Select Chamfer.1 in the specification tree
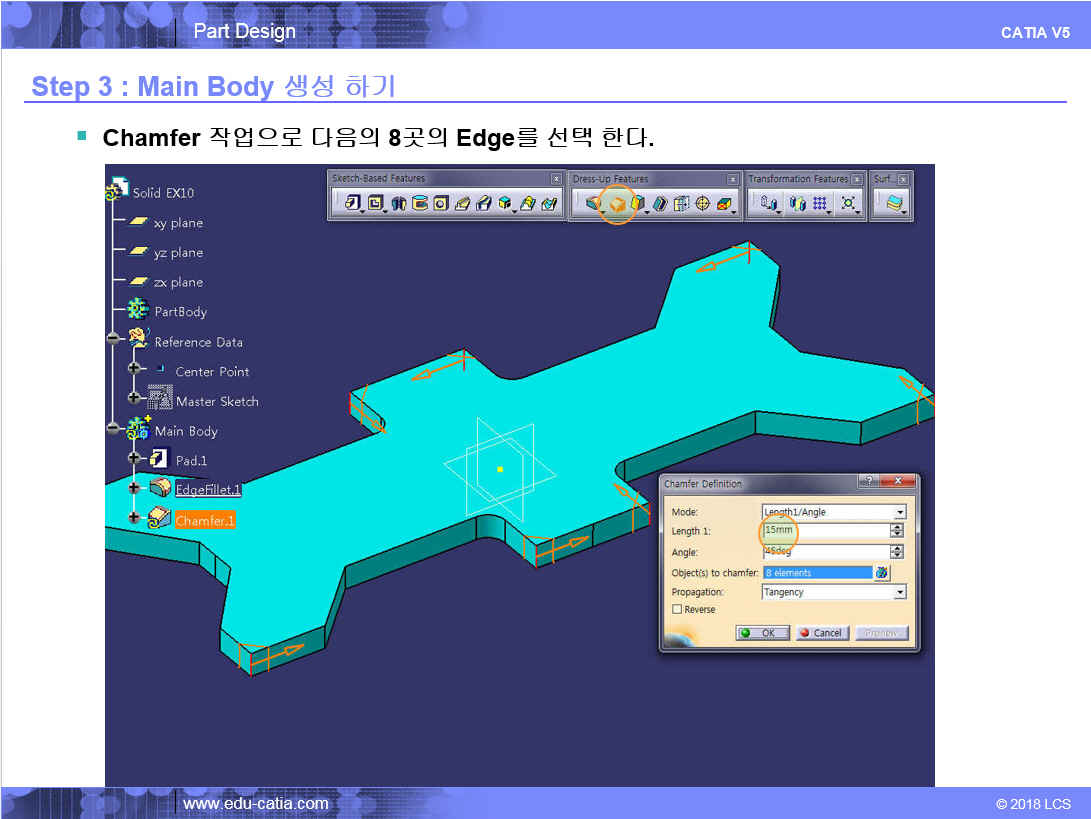This screenshot has height=819, width=1091. click(x=204, y=521)
